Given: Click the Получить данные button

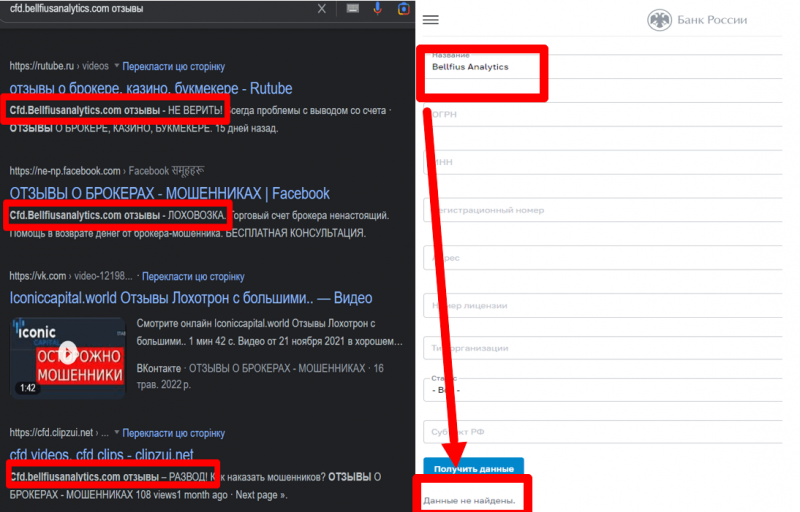Looking at the screenshot, I should point(473,468).
